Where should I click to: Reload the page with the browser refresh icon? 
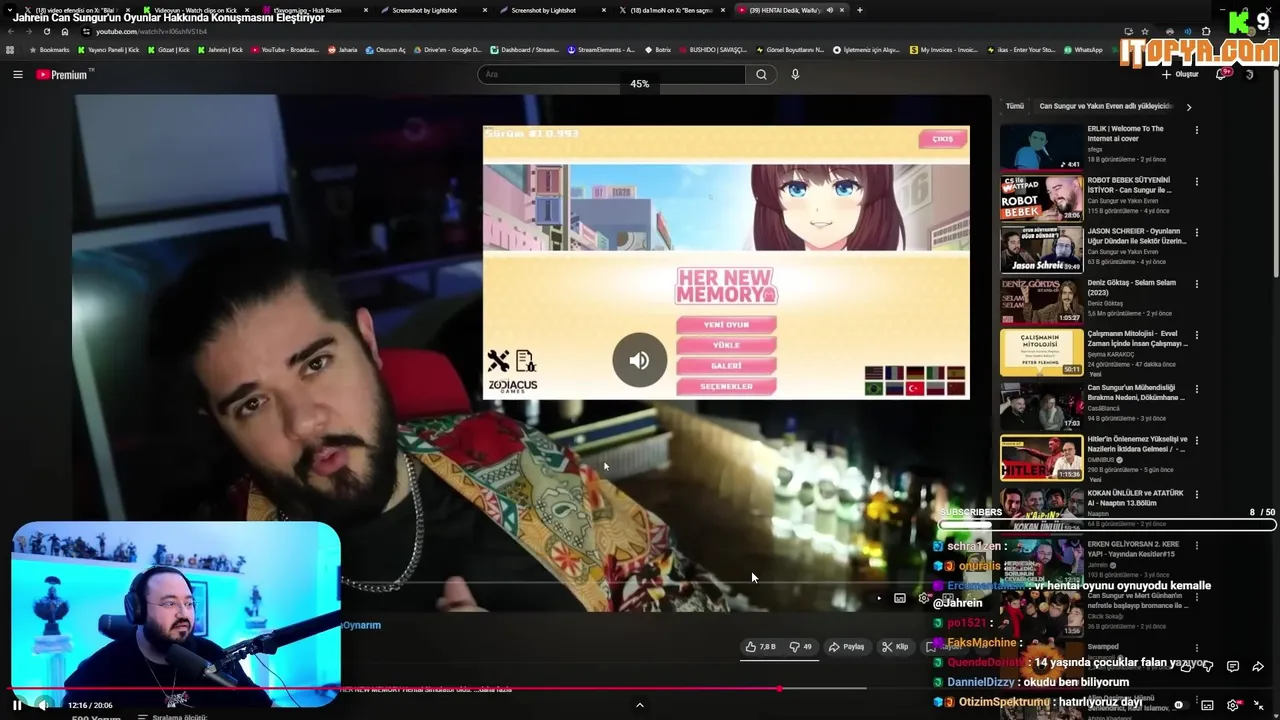tap(46, 31)
